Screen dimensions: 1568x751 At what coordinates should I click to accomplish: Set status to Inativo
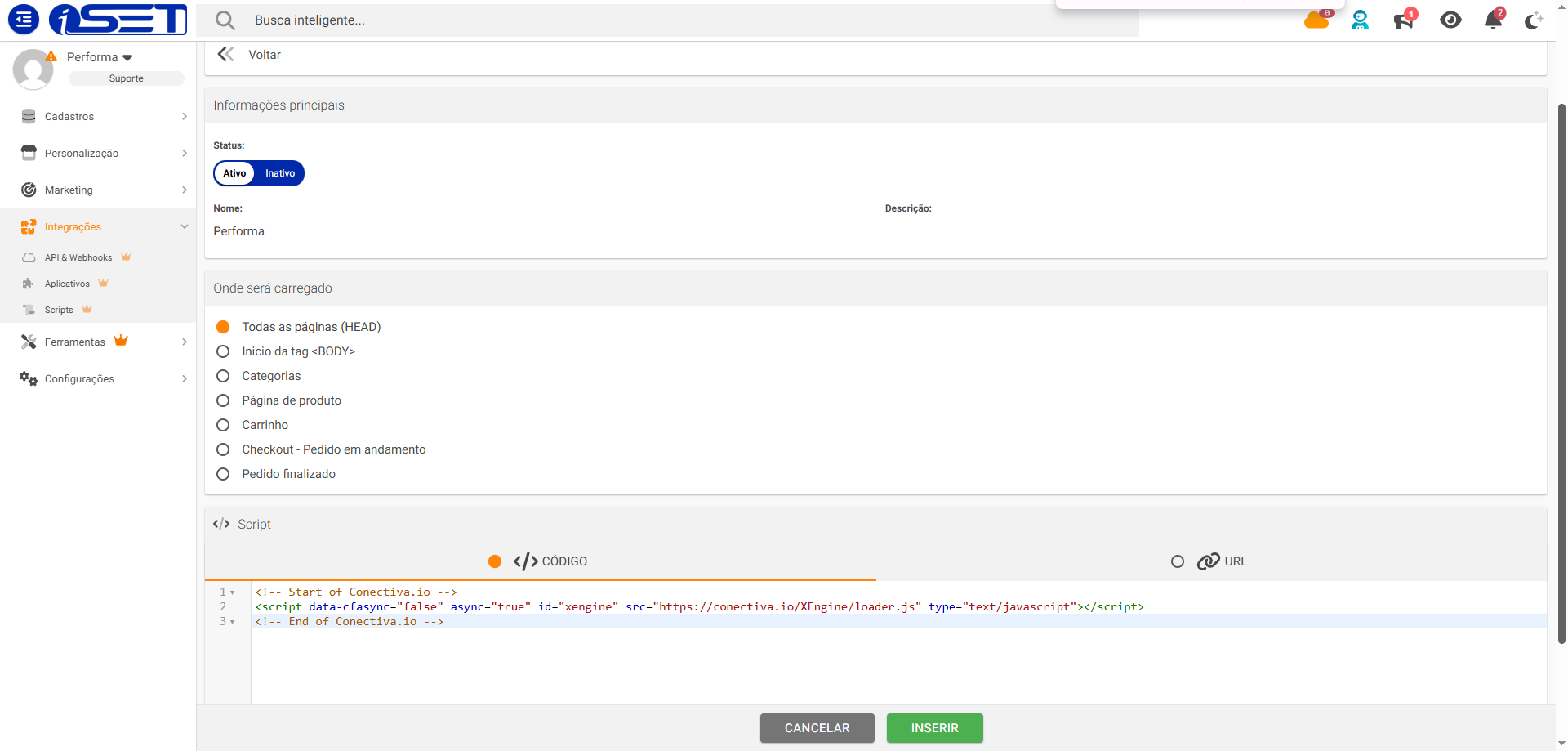pos(279,173)
